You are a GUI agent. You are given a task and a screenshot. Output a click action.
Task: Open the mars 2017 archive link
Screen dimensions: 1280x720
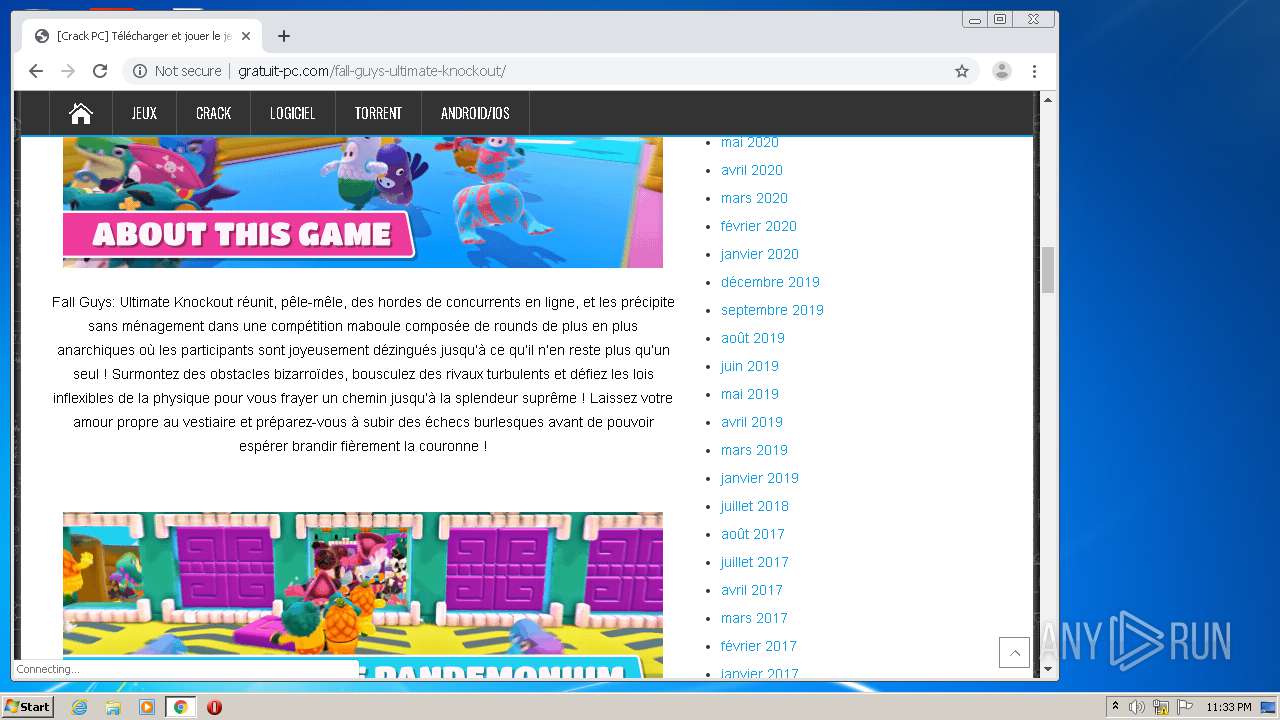point(754,618)
